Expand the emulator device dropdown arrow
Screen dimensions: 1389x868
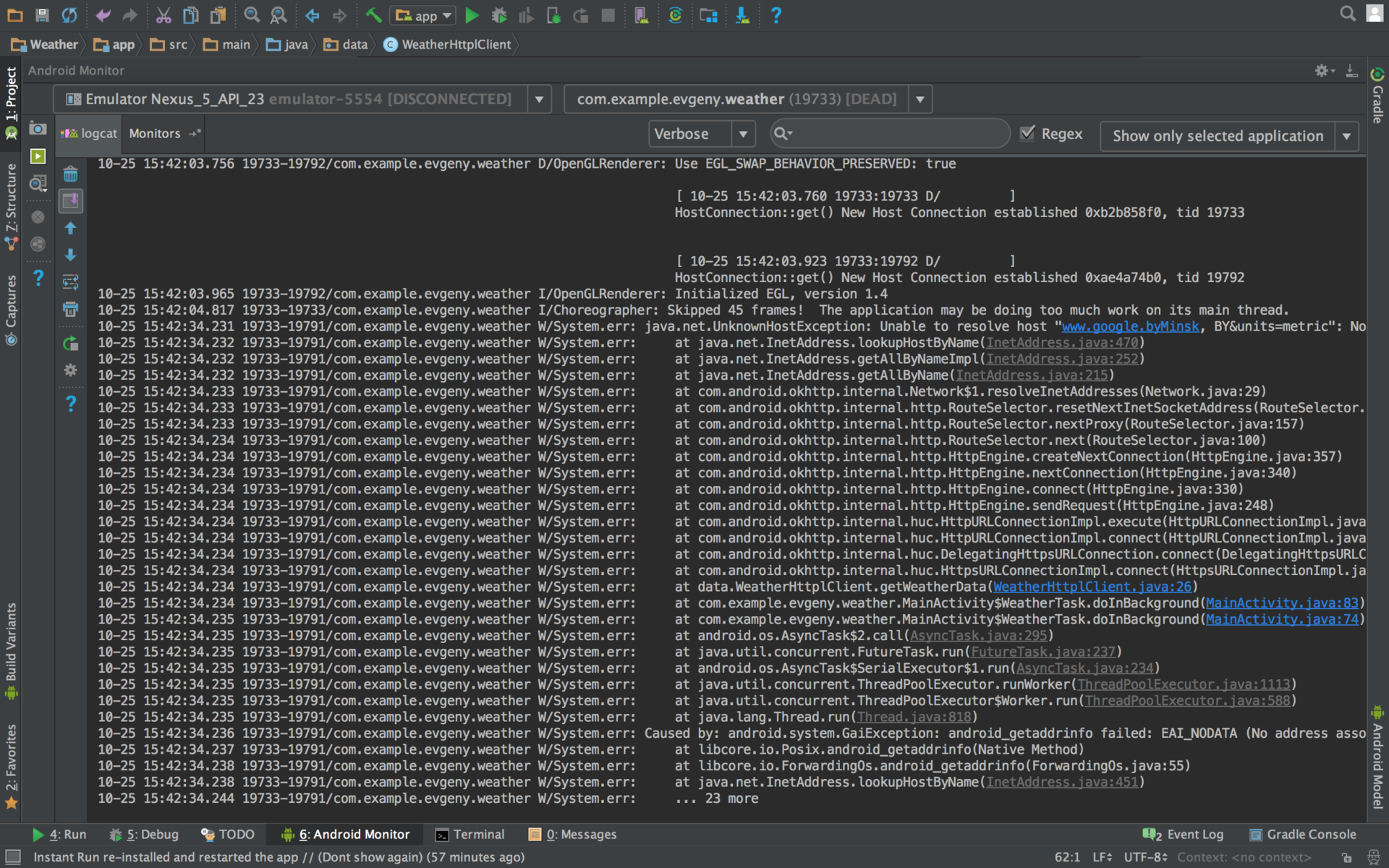tap(539, 99)
